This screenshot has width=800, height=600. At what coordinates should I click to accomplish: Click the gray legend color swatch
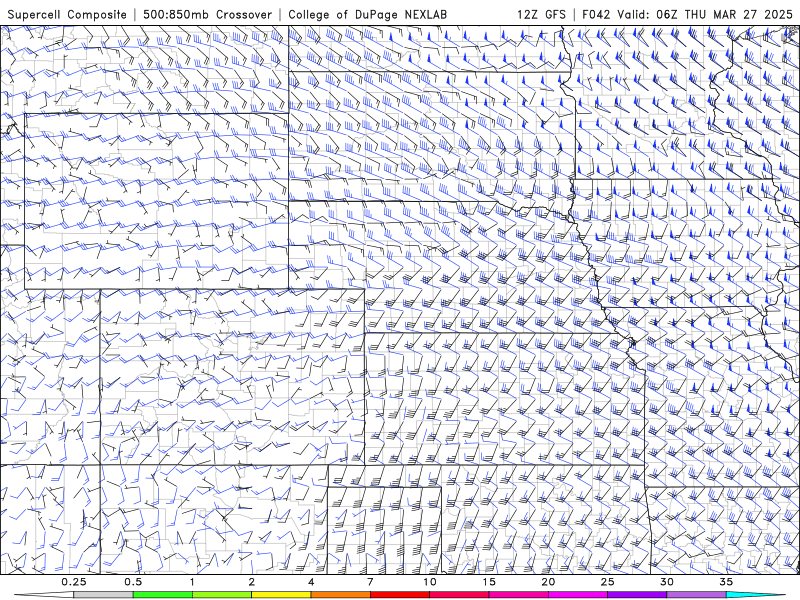pyautogui.click(x=104, y=595)
